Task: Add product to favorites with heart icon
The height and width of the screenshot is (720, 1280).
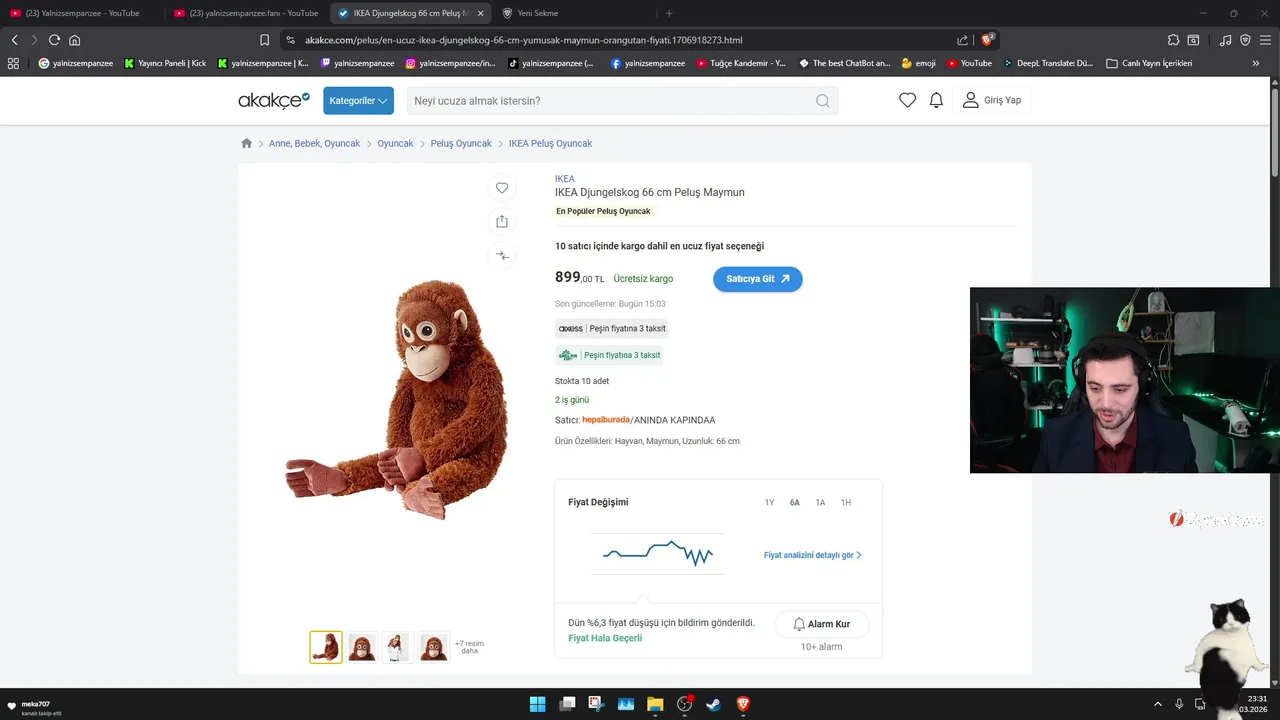Action: point(502,188)
